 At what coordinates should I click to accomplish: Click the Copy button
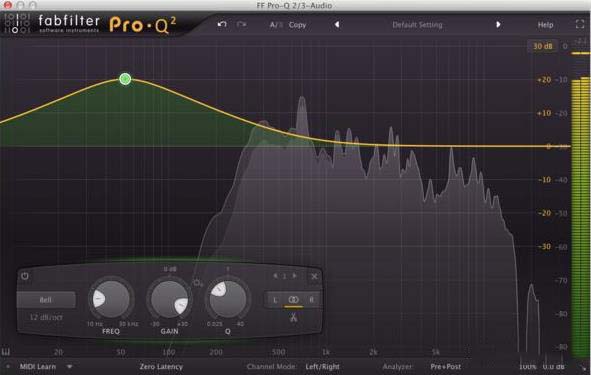tap(297, 25)
